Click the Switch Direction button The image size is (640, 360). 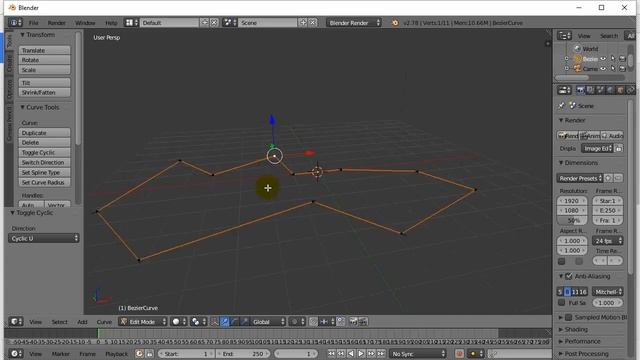click(x=44, y=162)
